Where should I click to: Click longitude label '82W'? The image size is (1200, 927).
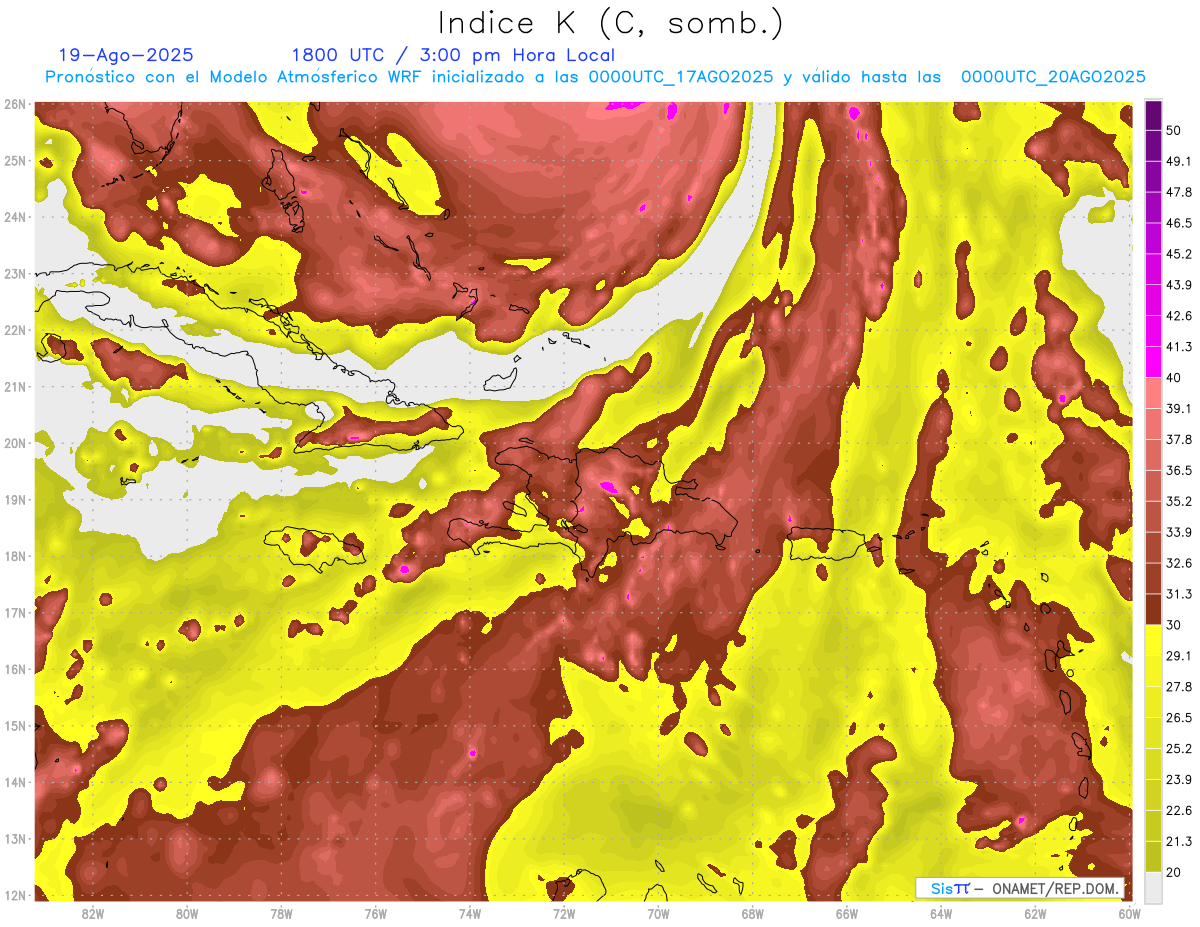click(x=93, y=913)
